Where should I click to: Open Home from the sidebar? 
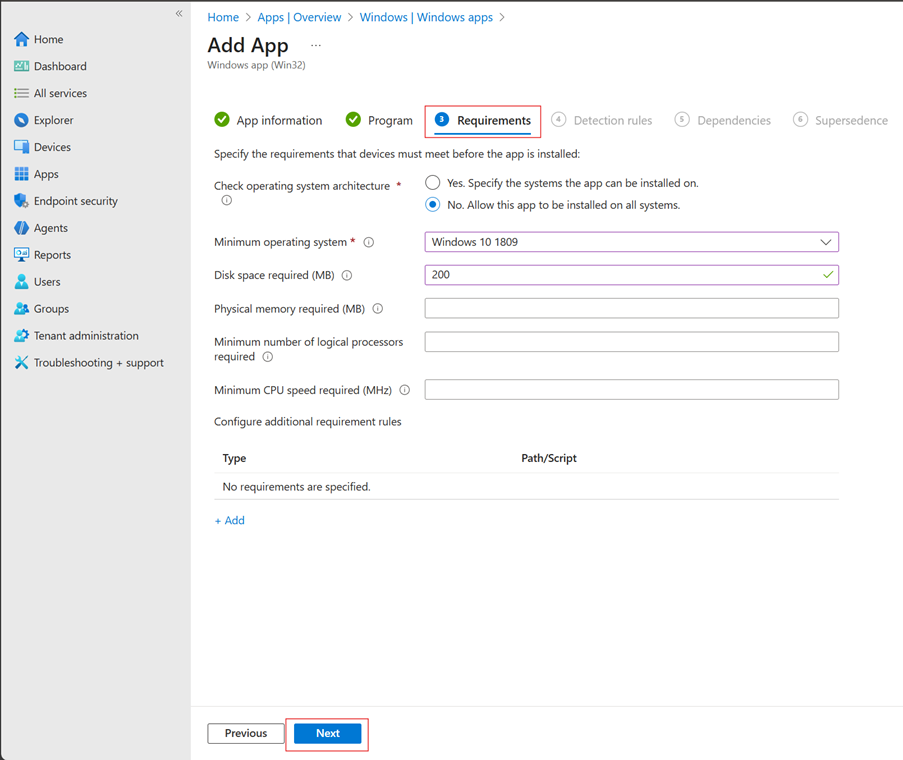[45, 39]
